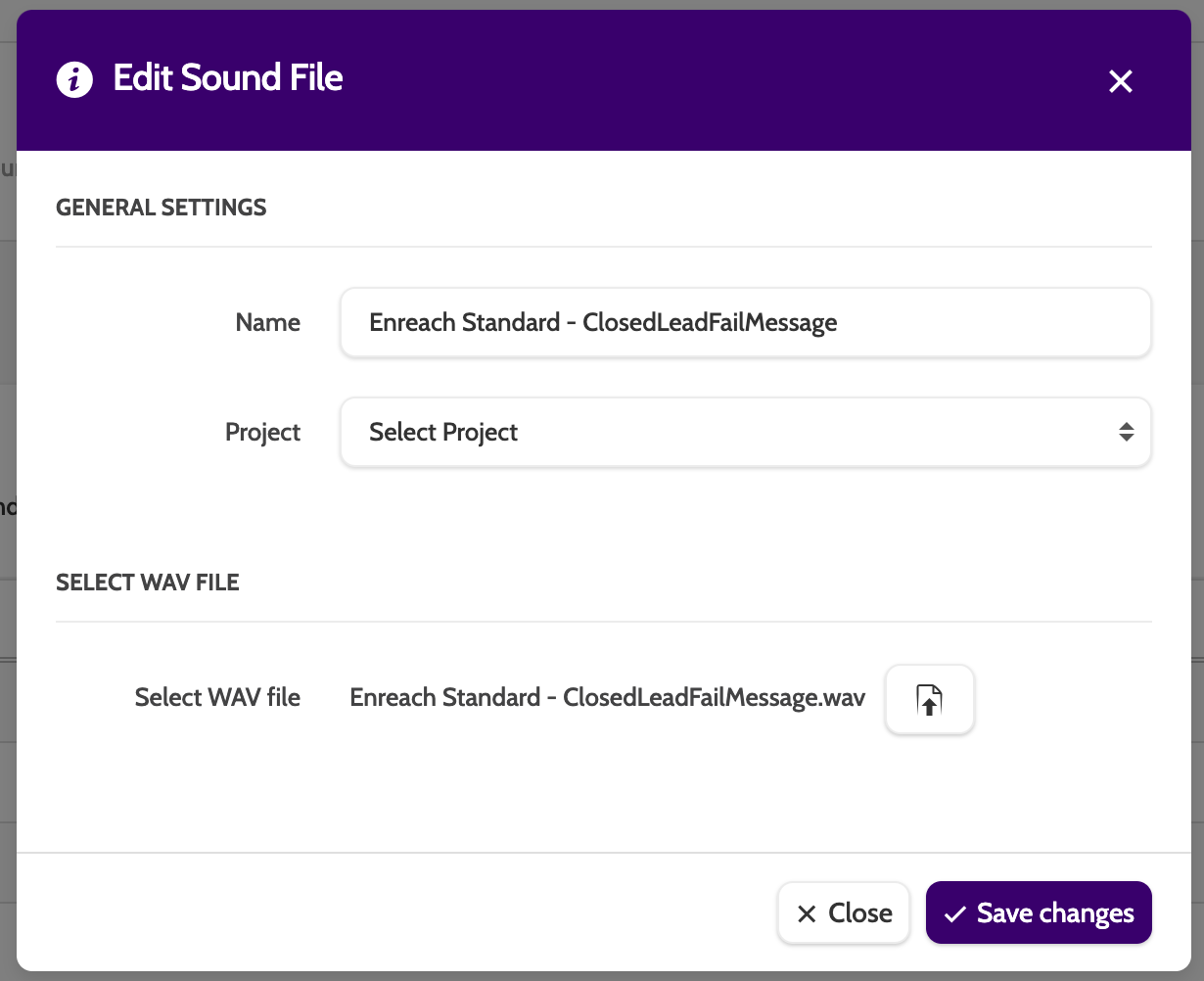Focus the Name input field

pos(744,322)
